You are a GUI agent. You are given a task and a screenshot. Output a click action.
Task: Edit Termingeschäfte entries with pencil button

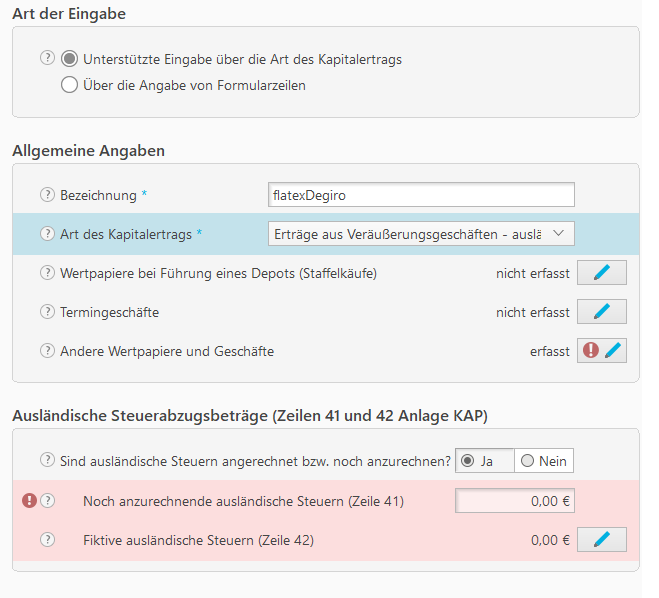click(x=601, y=312)
